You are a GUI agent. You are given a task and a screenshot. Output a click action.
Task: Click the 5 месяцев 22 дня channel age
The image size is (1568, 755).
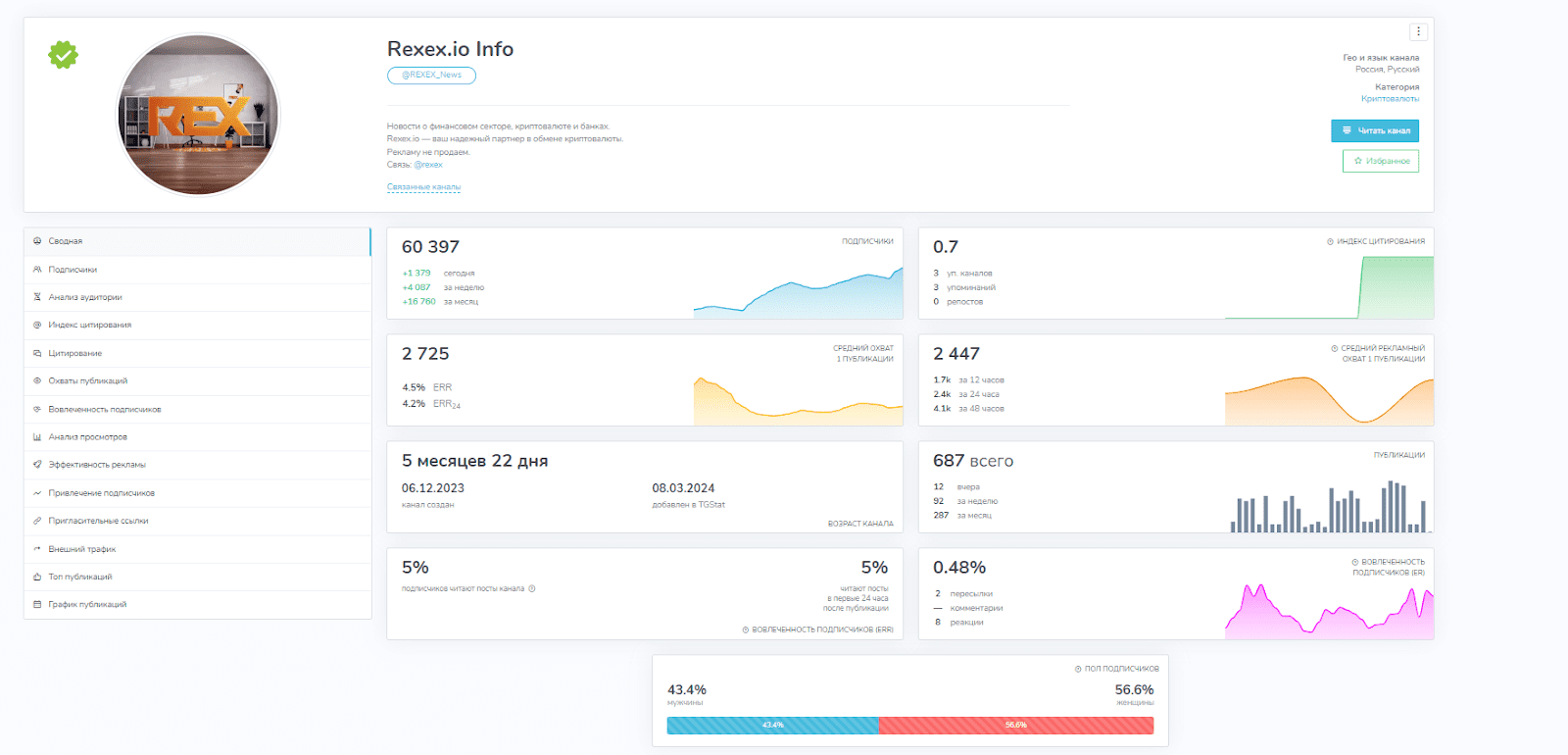(474, 461)
